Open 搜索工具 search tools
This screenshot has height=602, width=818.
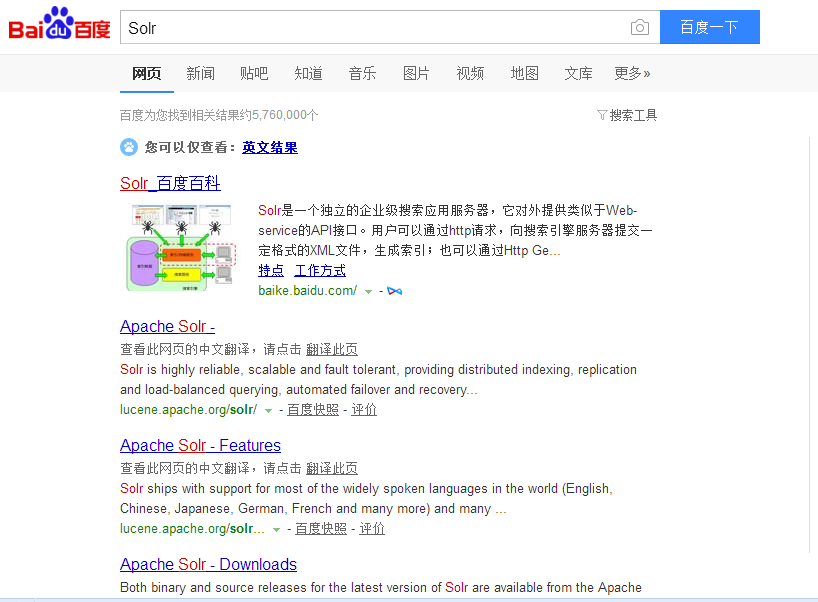[x=627, y=115]
